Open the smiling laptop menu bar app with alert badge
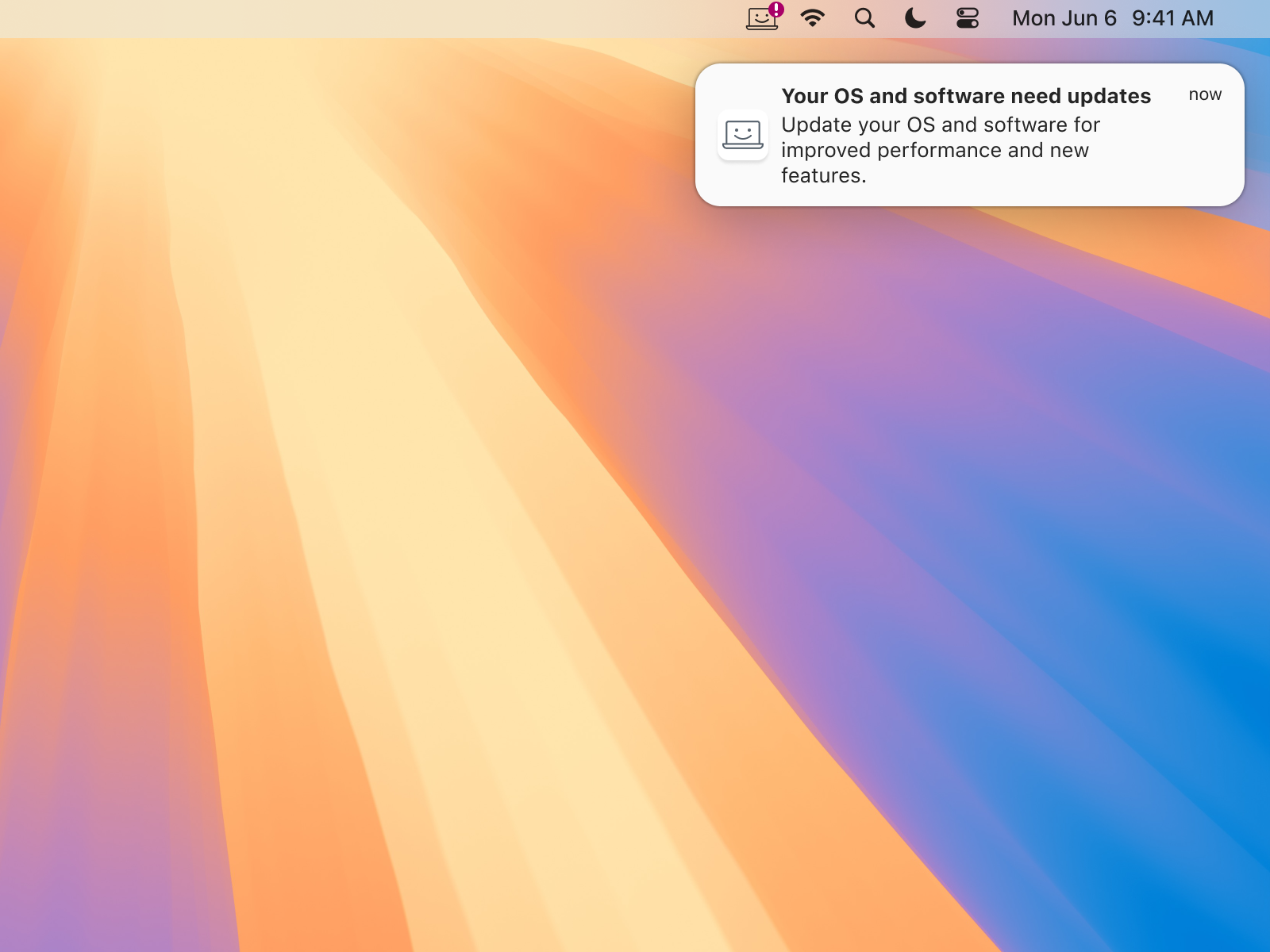The image size is (1270, 952). (x=764, y=17)
